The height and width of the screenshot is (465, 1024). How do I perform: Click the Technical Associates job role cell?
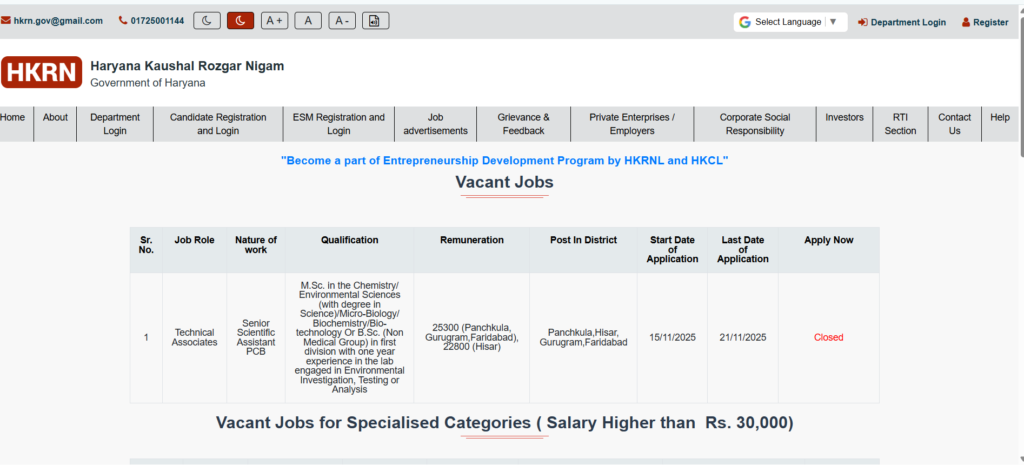[195, 338]
